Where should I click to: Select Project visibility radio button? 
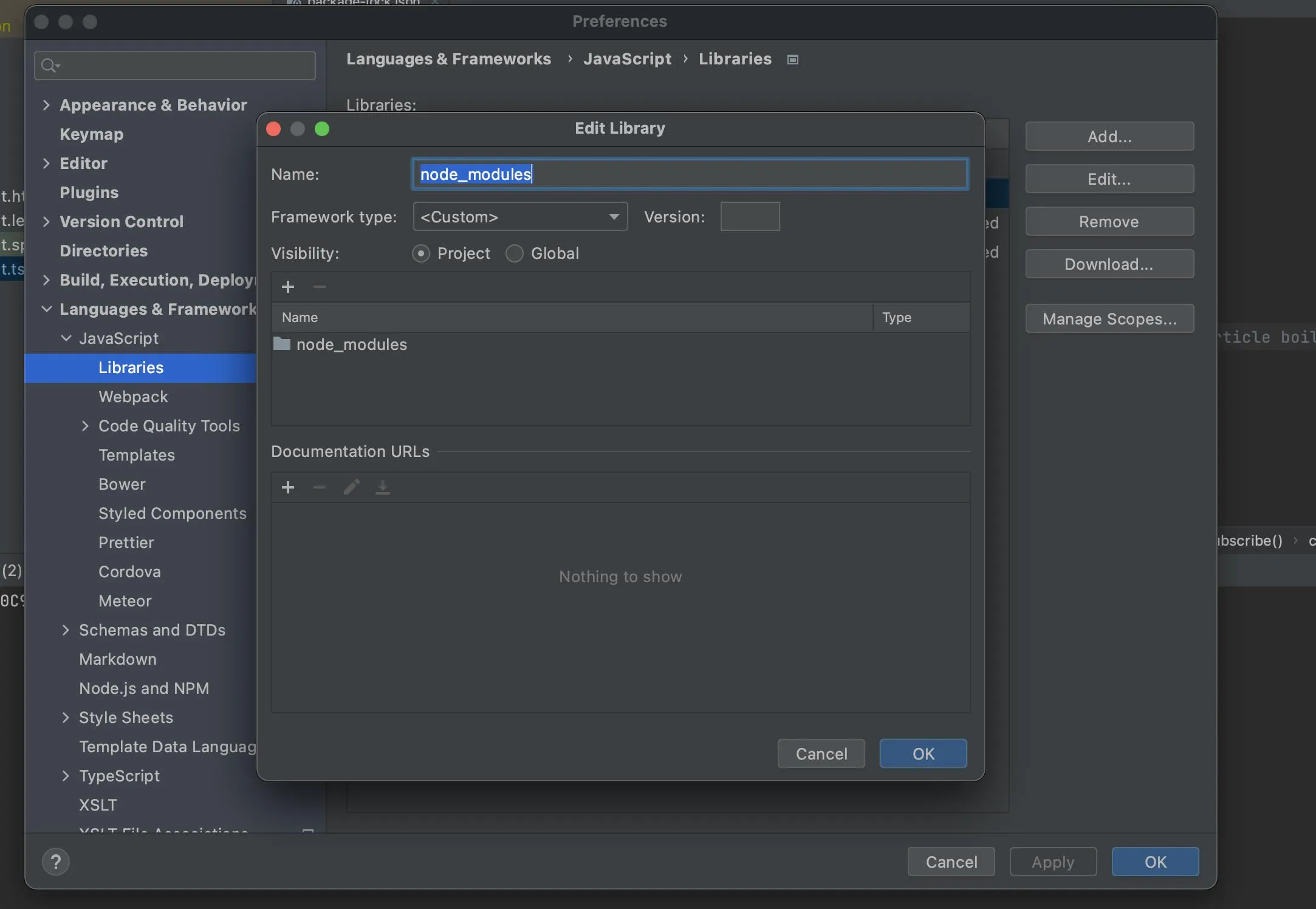[x=420, y=253]
